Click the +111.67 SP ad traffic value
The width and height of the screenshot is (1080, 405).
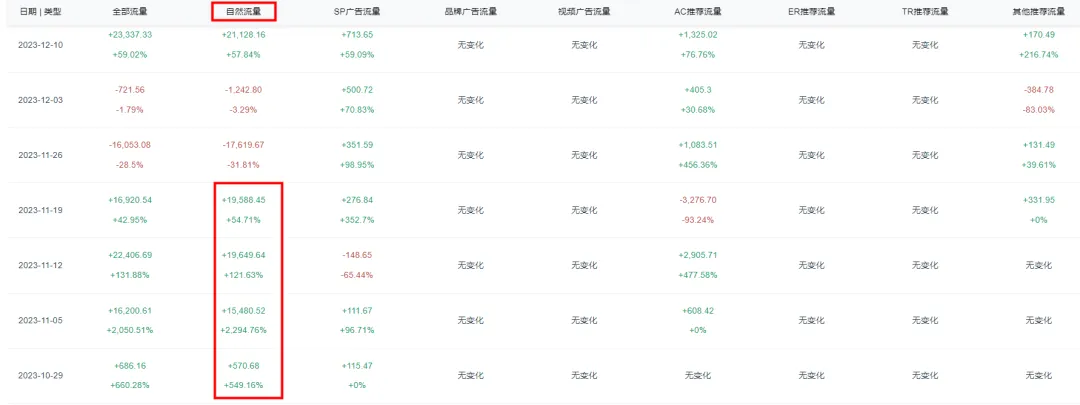tap(357, 311)
